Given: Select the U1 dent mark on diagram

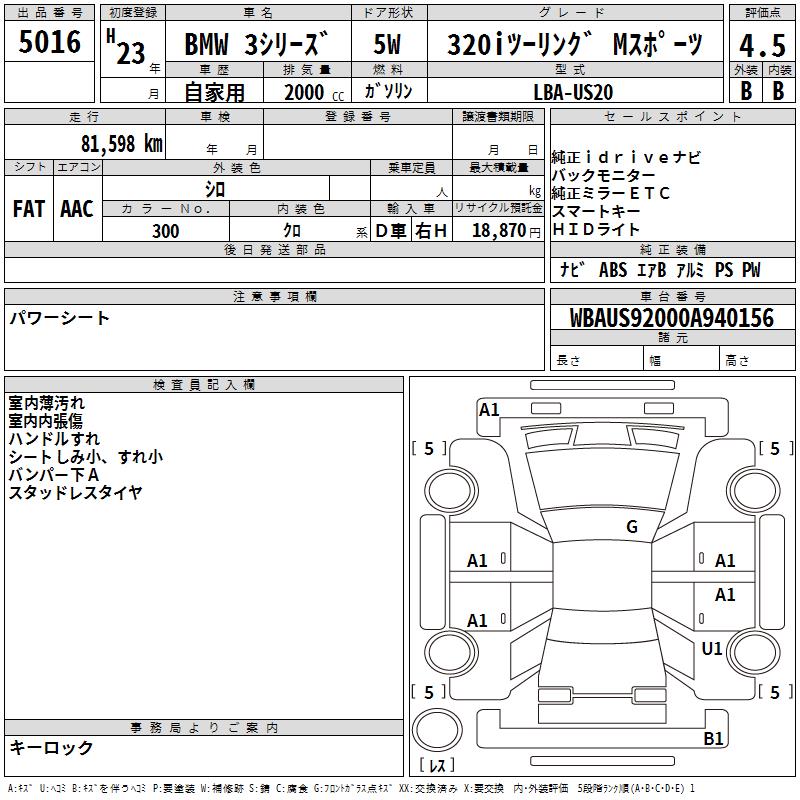Looking at the screenshot, I should [x=712, y=648].
